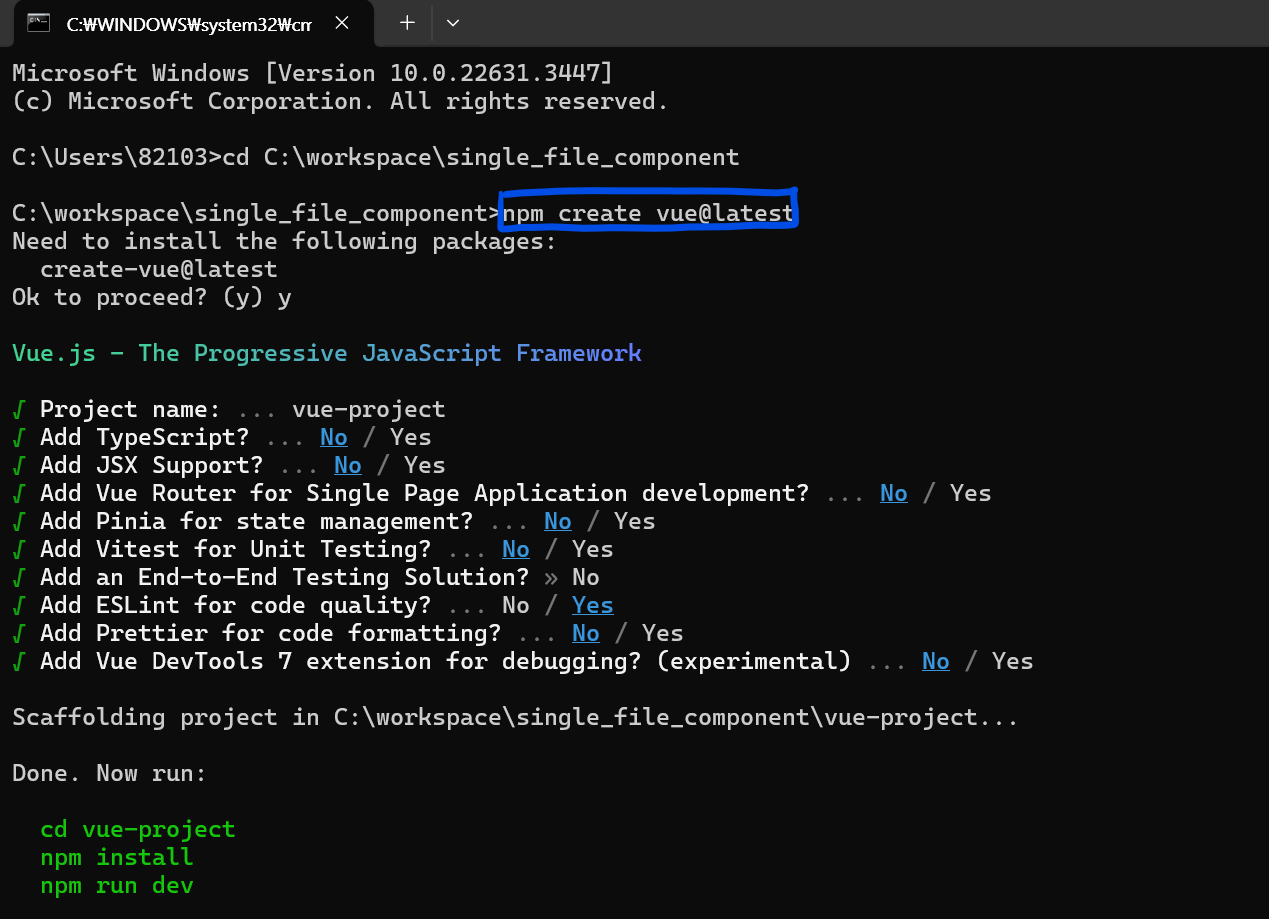Click the indented 'create-vue@latest' package name line
The image size is (1269, 919).
(158, 269)
